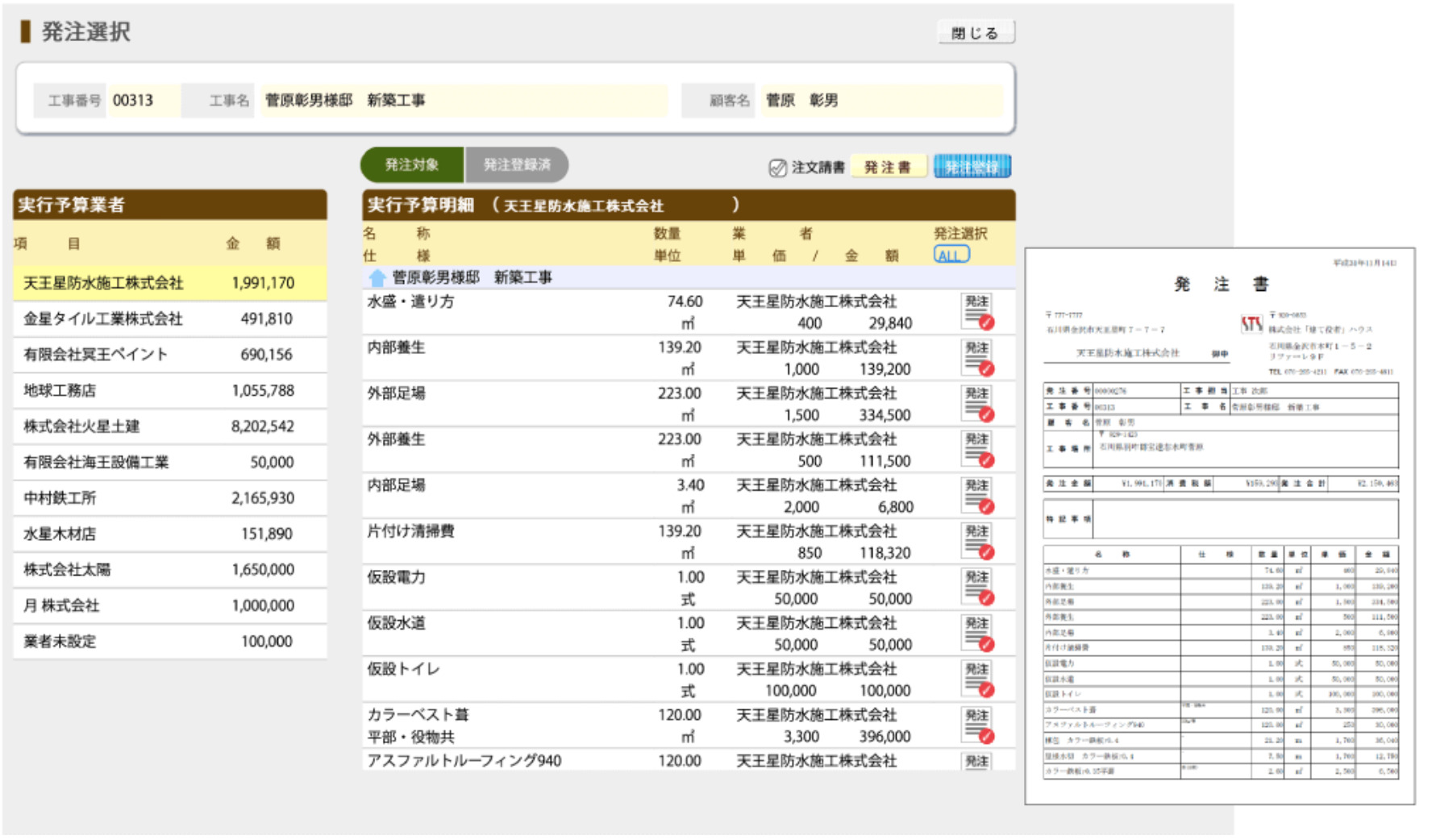Click the amount 8,202,542 in the vendor list
The width and height of the screenshot is (1432, 840).
[x=263, y=426]
